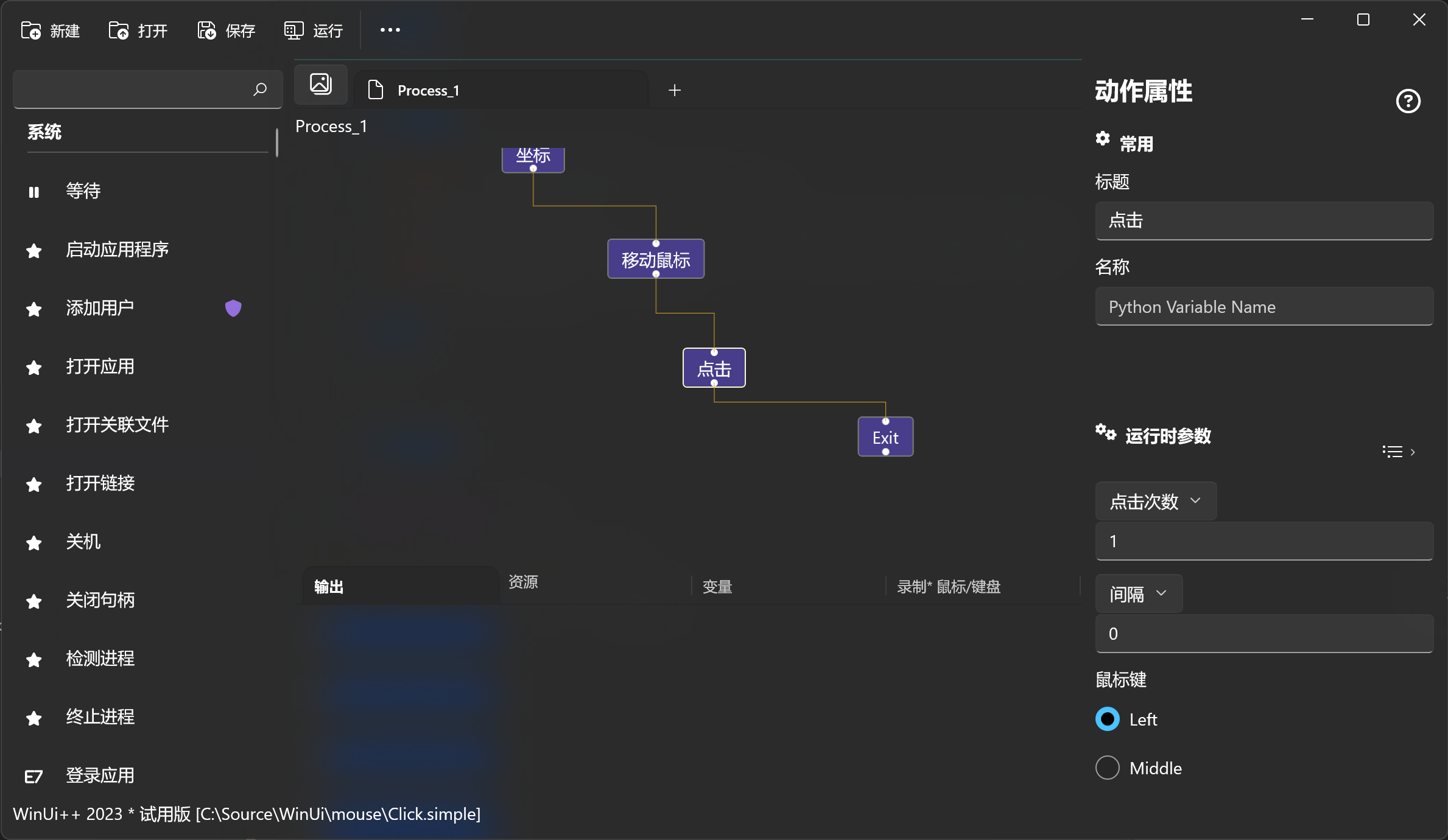Viewport: 1448px width, 840px height.
Task: Click the search magnifier icon
Action: (260, 89)
